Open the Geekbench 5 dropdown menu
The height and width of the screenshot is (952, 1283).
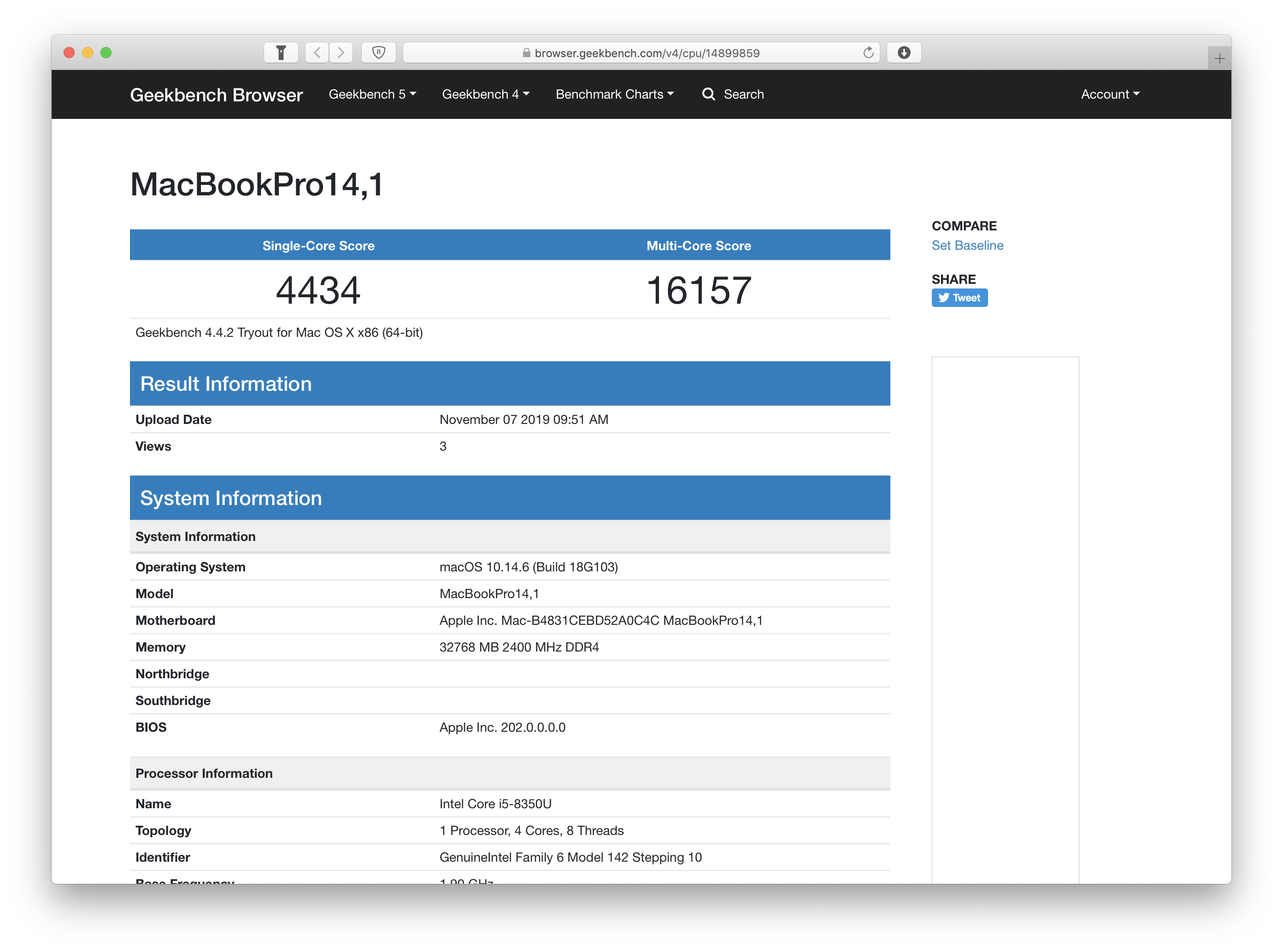(371, 94)
